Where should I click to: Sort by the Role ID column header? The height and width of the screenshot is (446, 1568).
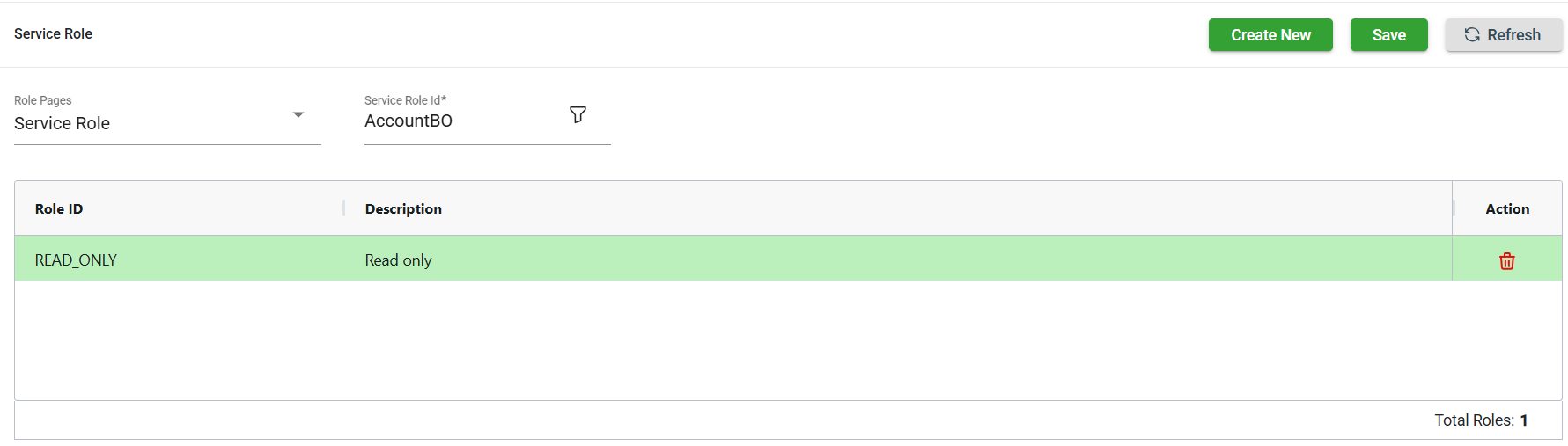coord(59,209)
